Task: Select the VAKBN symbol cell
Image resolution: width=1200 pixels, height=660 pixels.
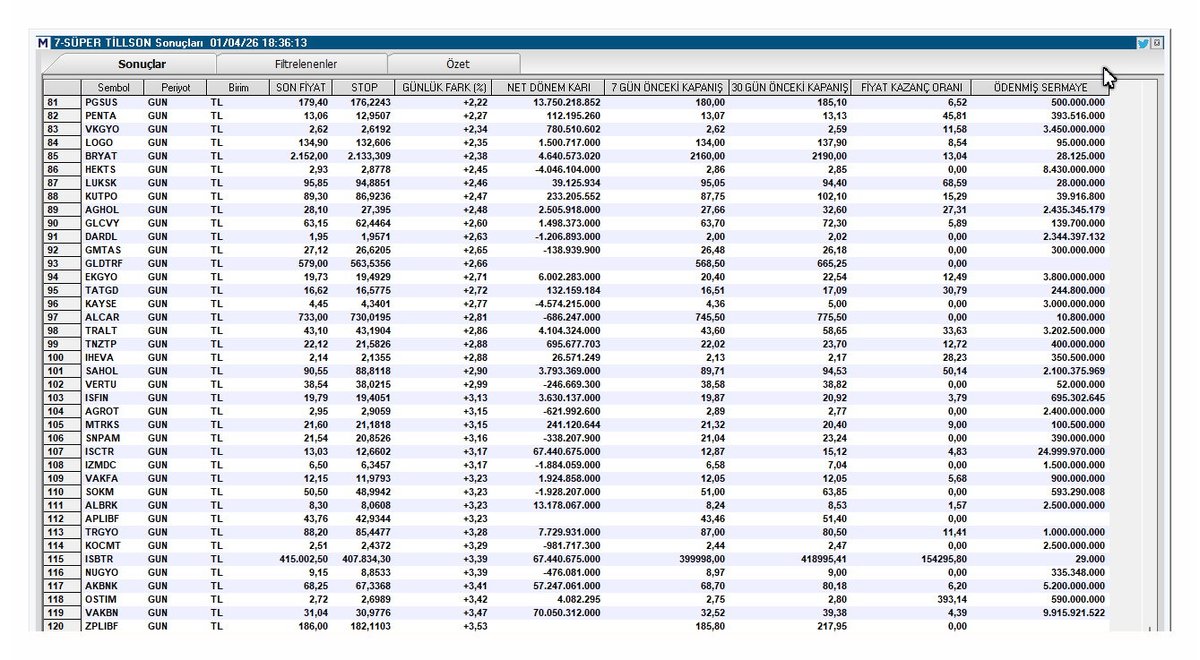Action: (113, 615)
